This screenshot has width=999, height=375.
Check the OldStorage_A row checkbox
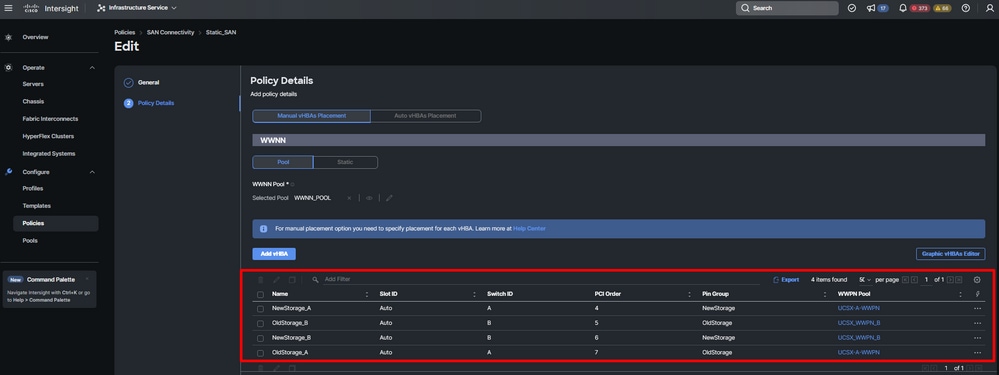click(260, 353)
